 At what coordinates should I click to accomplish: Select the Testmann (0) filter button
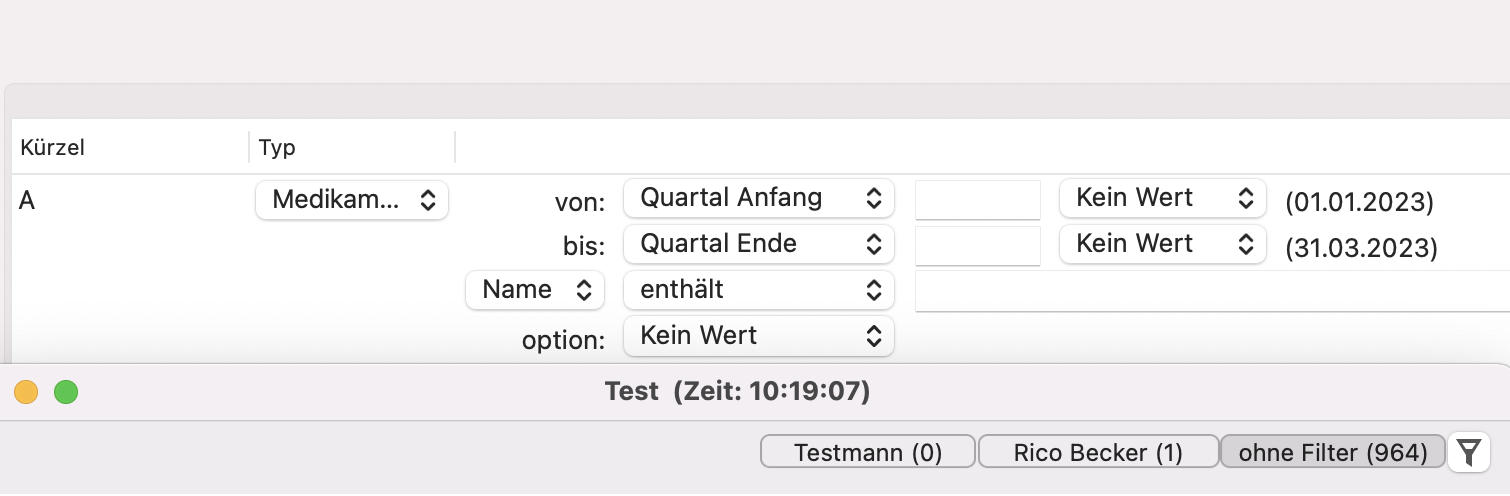pos(868,452)
